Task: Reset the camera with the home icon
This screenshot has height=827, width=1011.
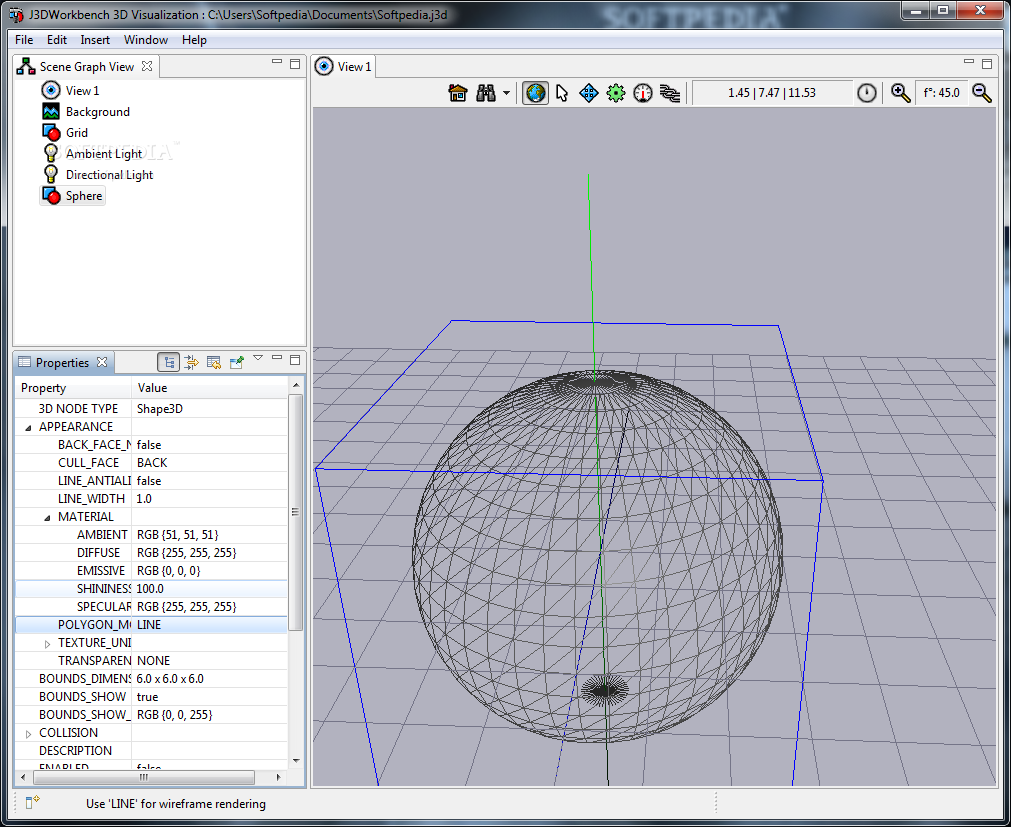Action: click(x=458, y=93)
